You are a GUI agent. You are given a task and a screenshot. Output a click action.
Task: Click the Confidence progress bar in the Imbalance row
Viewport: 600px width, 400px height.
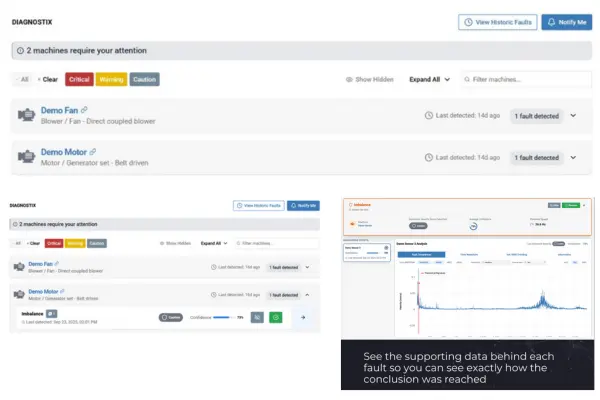point(224,317)
